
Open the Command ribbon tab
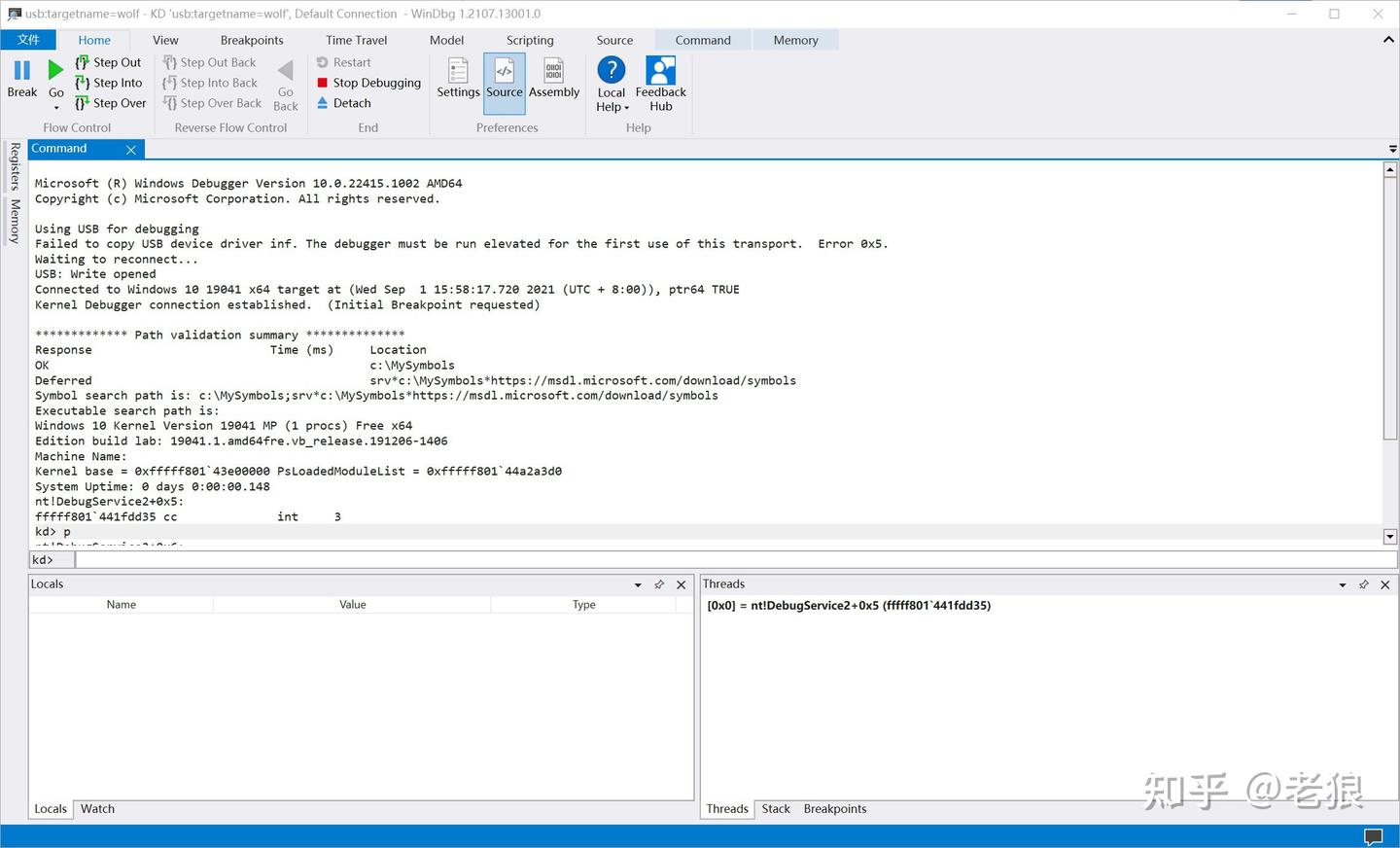[x=703, y=40]
